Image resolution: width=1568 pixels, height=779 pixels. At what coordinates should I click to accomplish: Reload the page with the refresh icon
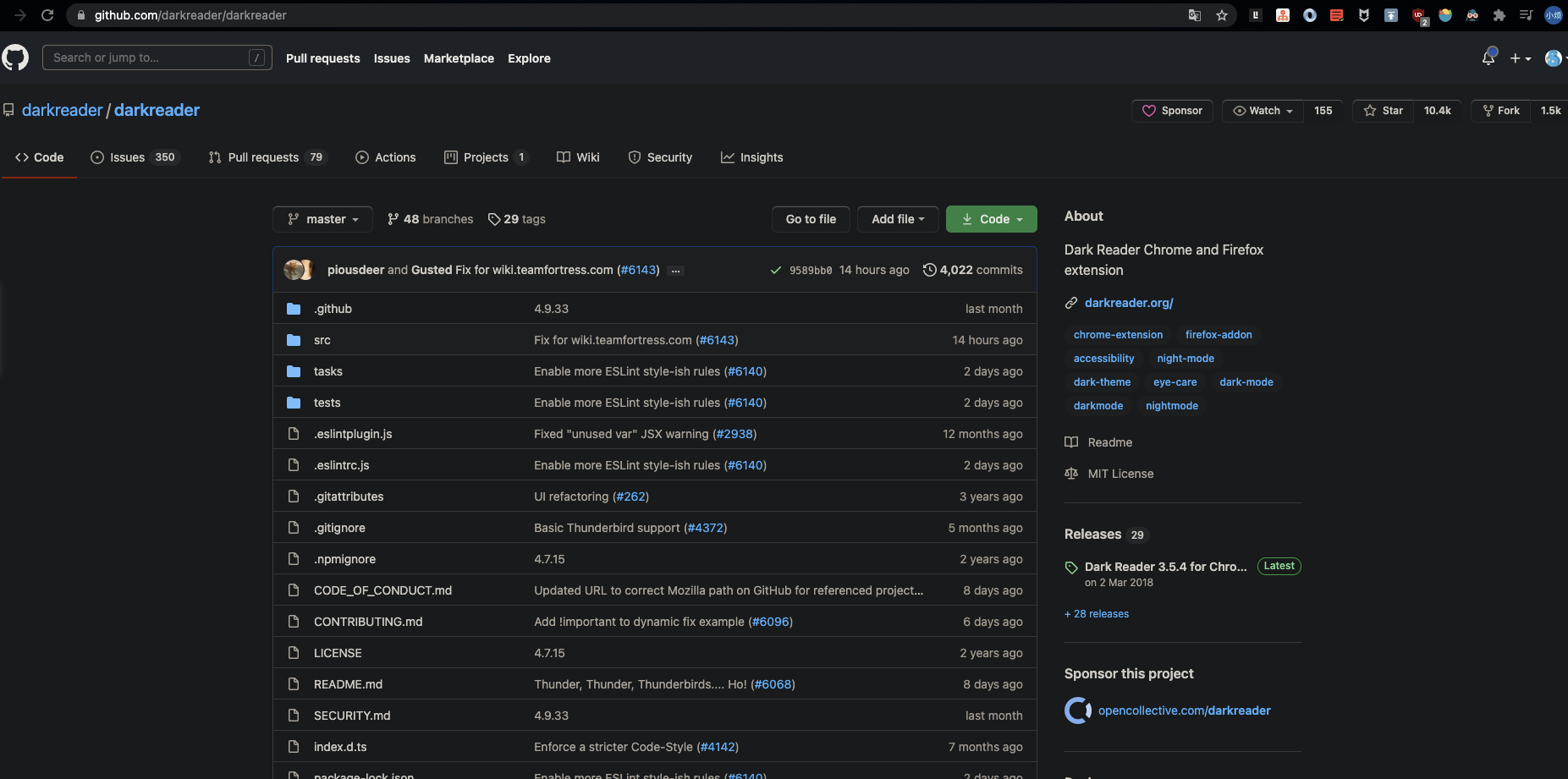point(47,15)
